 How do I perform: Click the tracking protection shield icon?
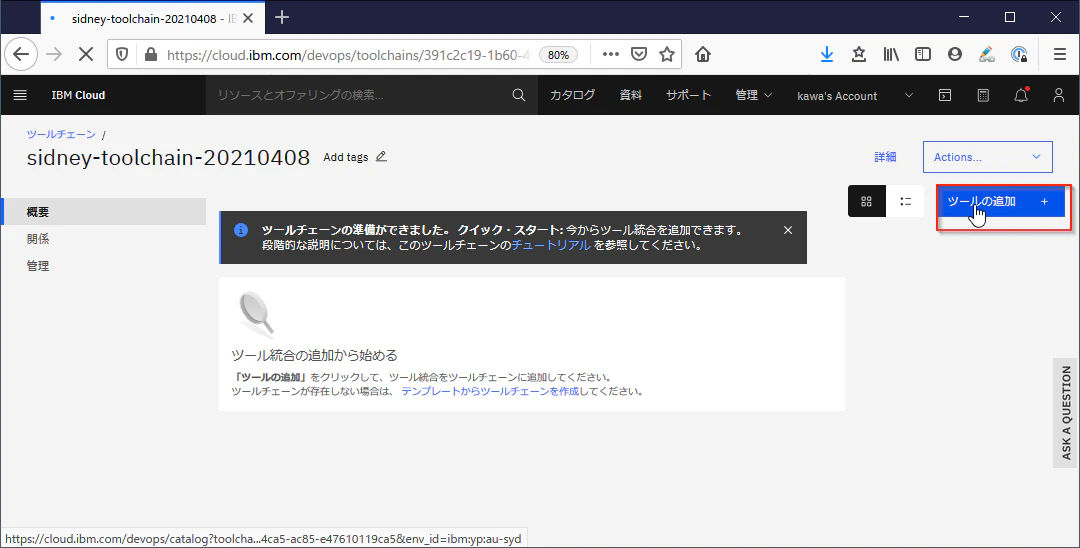tap(122, 54)
